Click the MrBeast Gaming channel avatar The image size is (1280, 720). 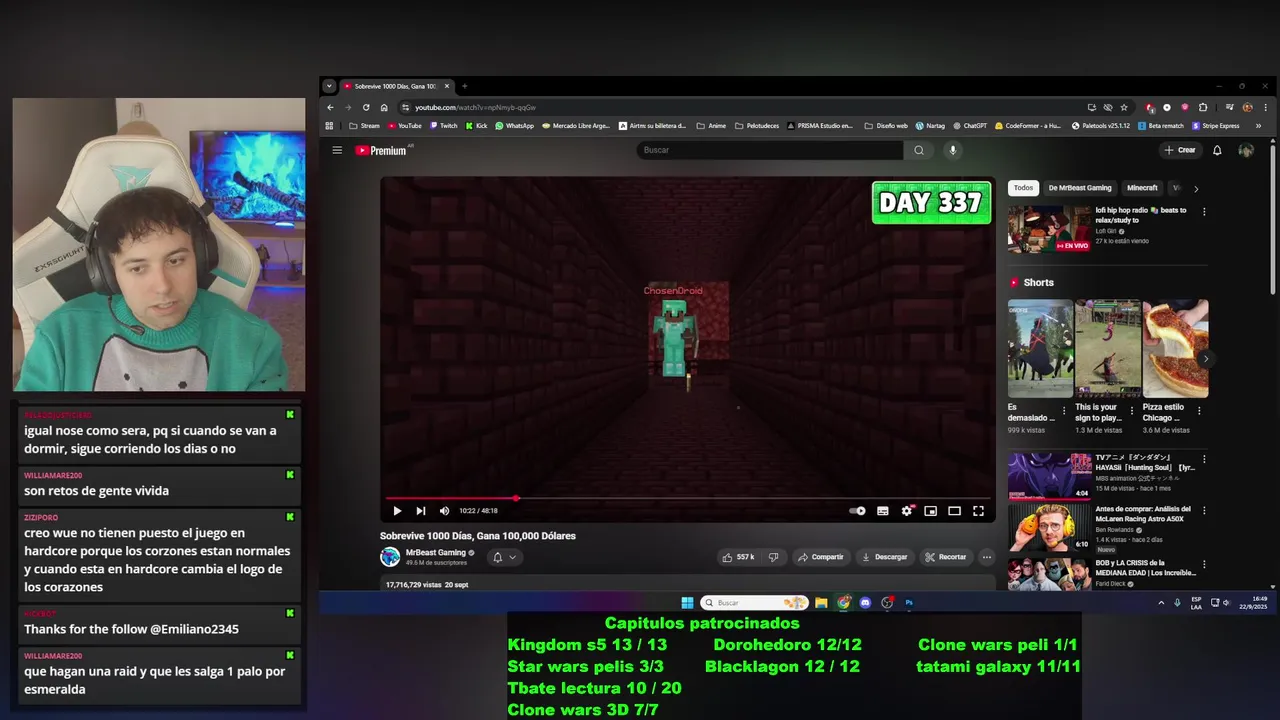390,557
